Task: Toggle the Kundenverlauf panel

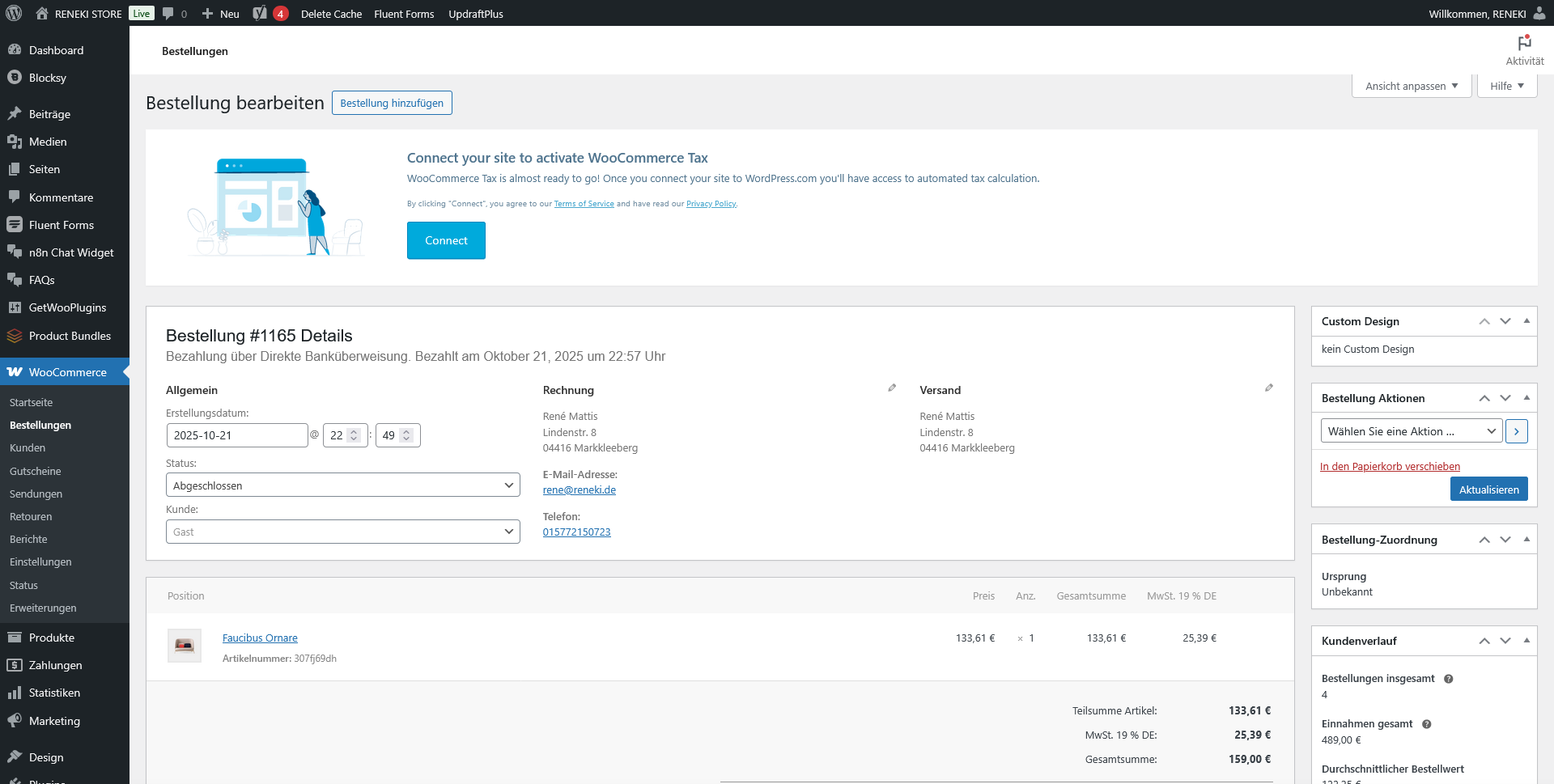Action: click(1526, 641)
